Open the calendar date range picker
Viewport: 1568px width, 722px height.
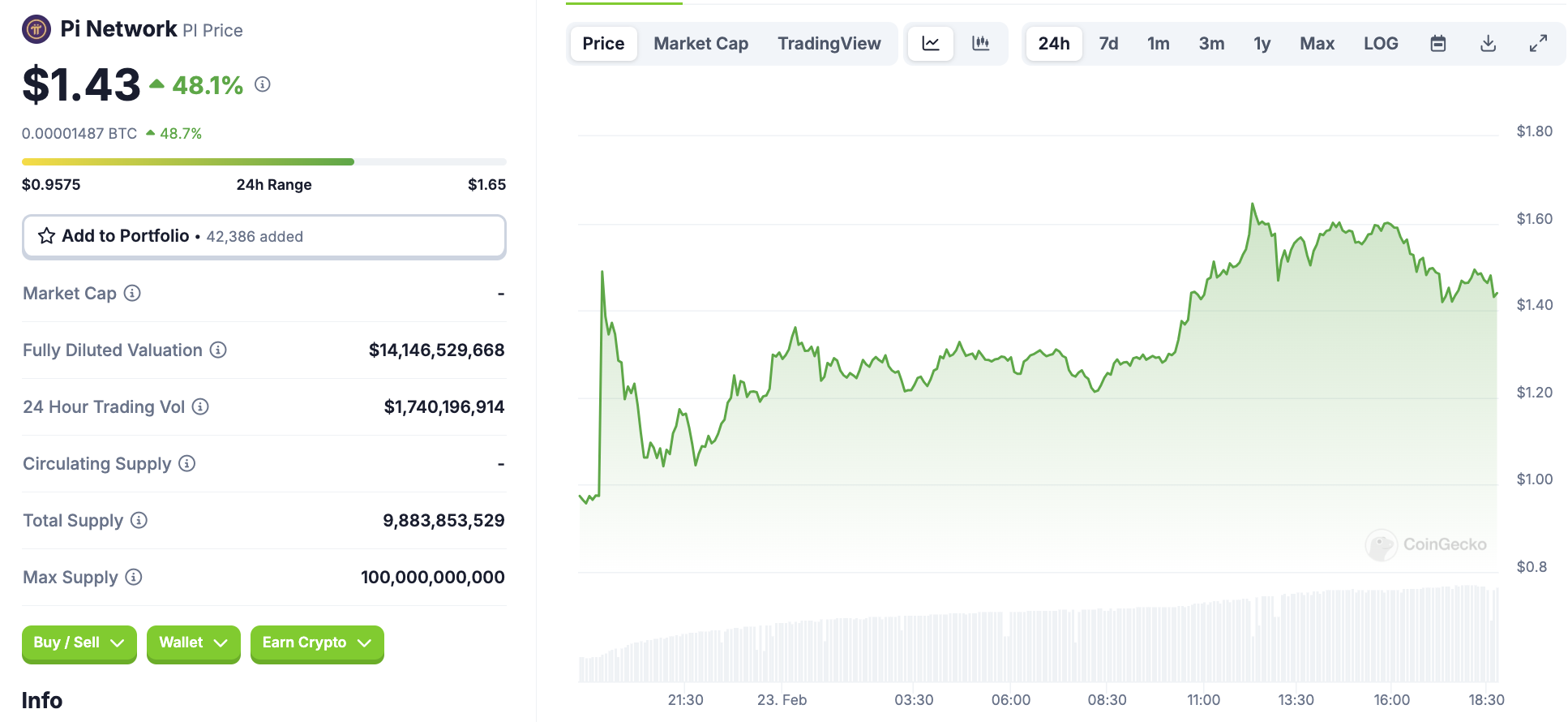coord(1437,44)
